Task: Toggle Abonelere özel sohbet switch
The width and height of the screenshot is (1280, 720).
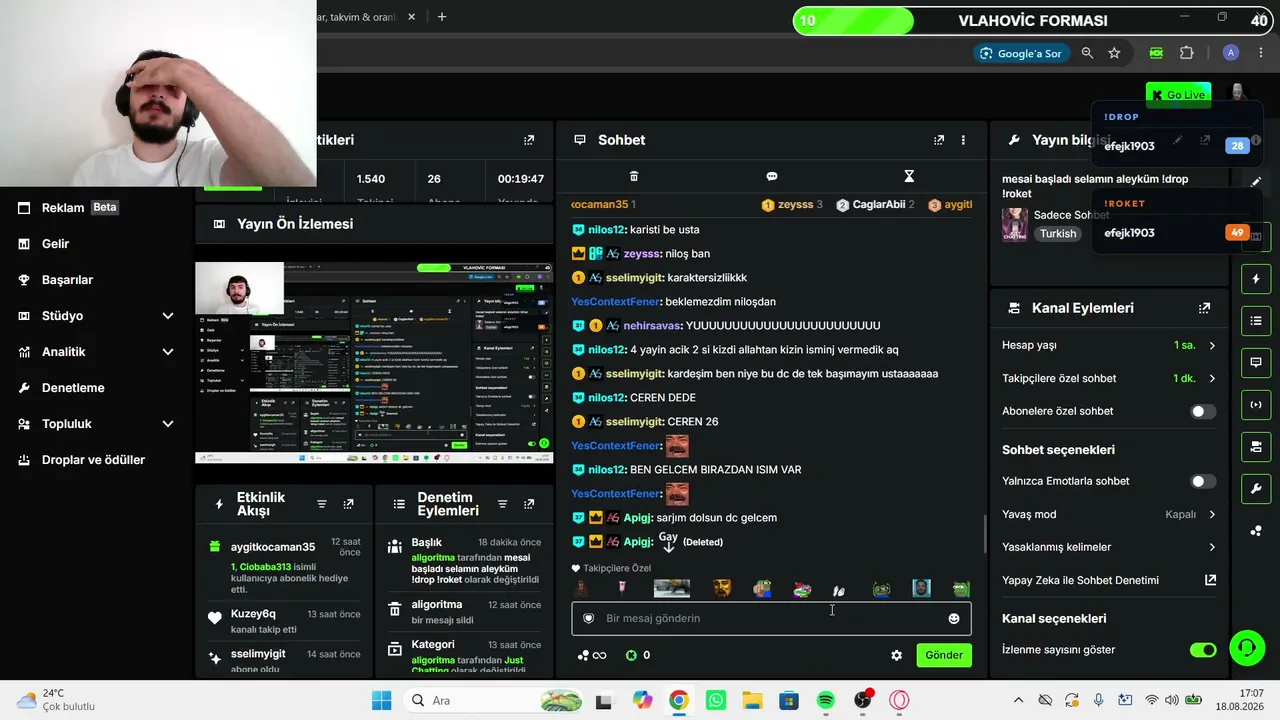Action: coord(1203,411)
